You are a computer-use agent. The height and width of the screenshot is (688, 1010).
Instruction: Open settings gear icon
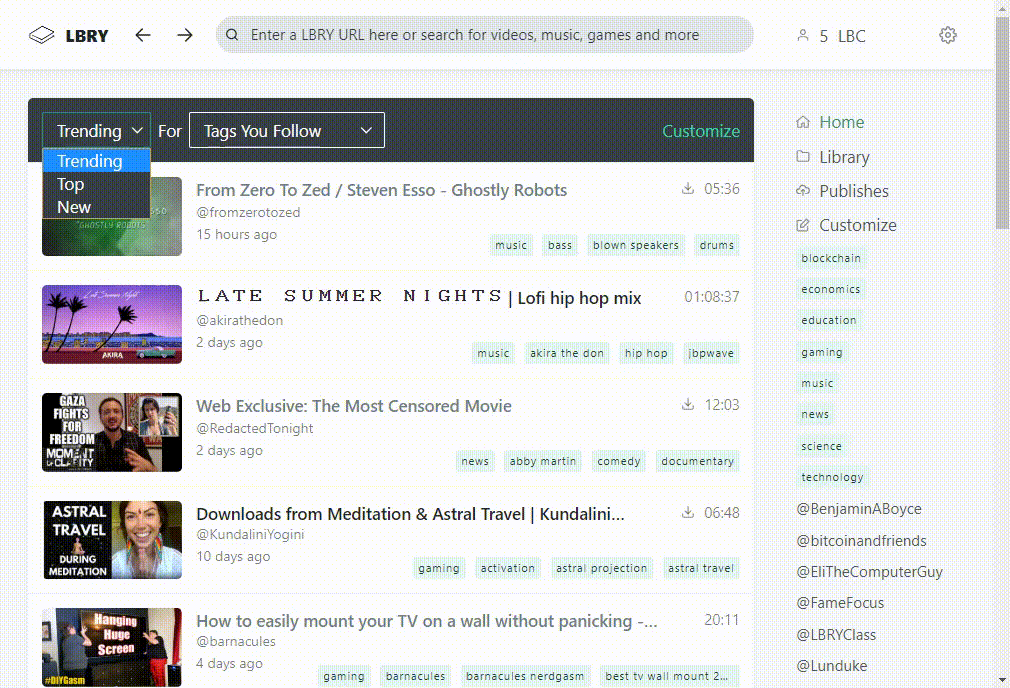(x=948, y=35)
